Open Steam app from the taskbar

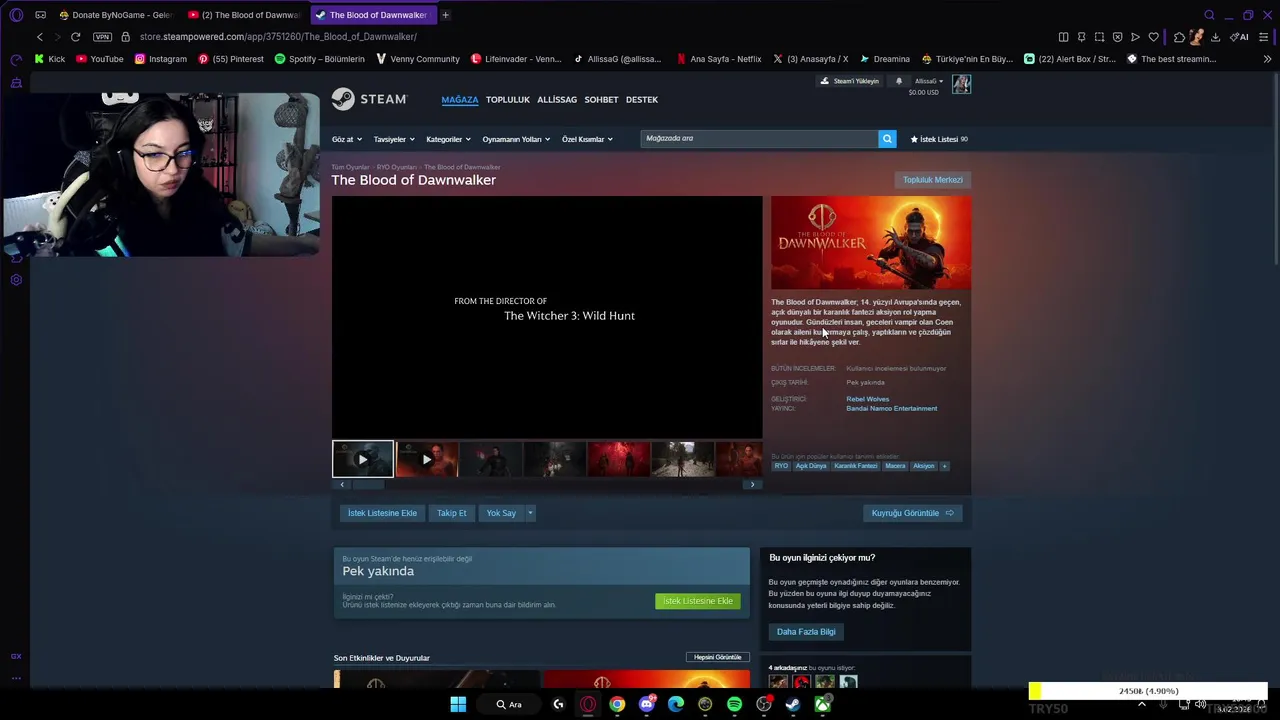pyautogui.click(x=793, y=705)
